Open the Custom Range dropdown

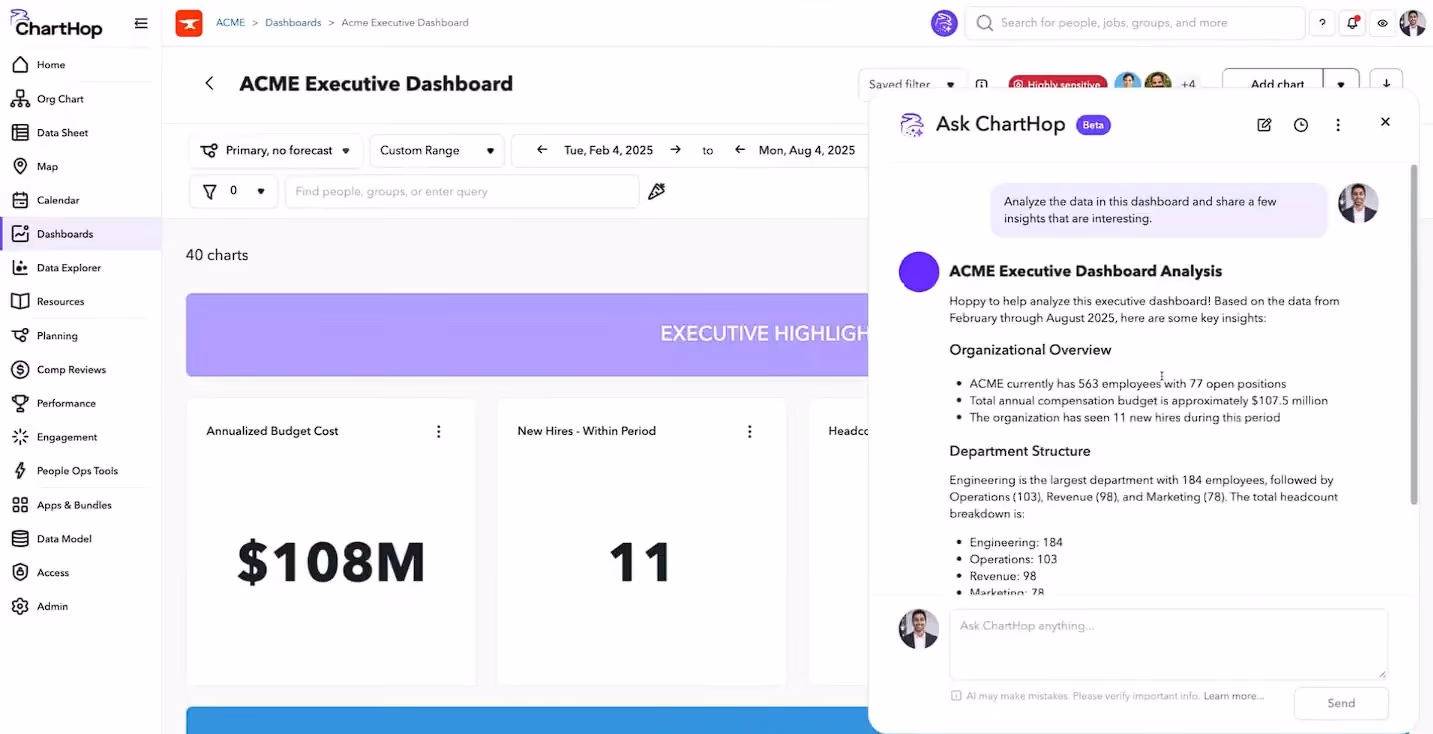click(x=437, y=151)
